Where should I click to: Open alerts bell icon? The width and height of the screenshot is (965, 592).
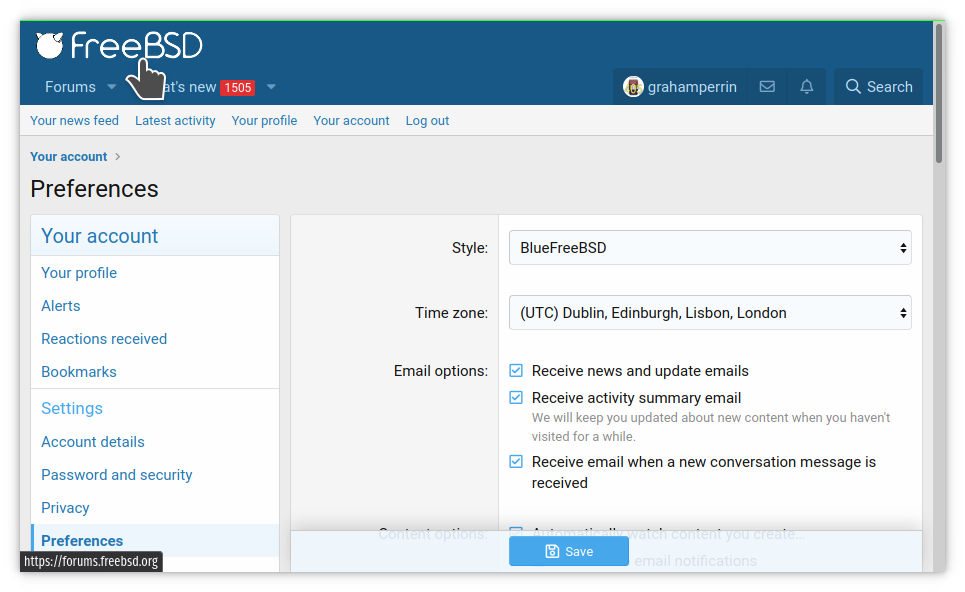click(x=807, y=87)
